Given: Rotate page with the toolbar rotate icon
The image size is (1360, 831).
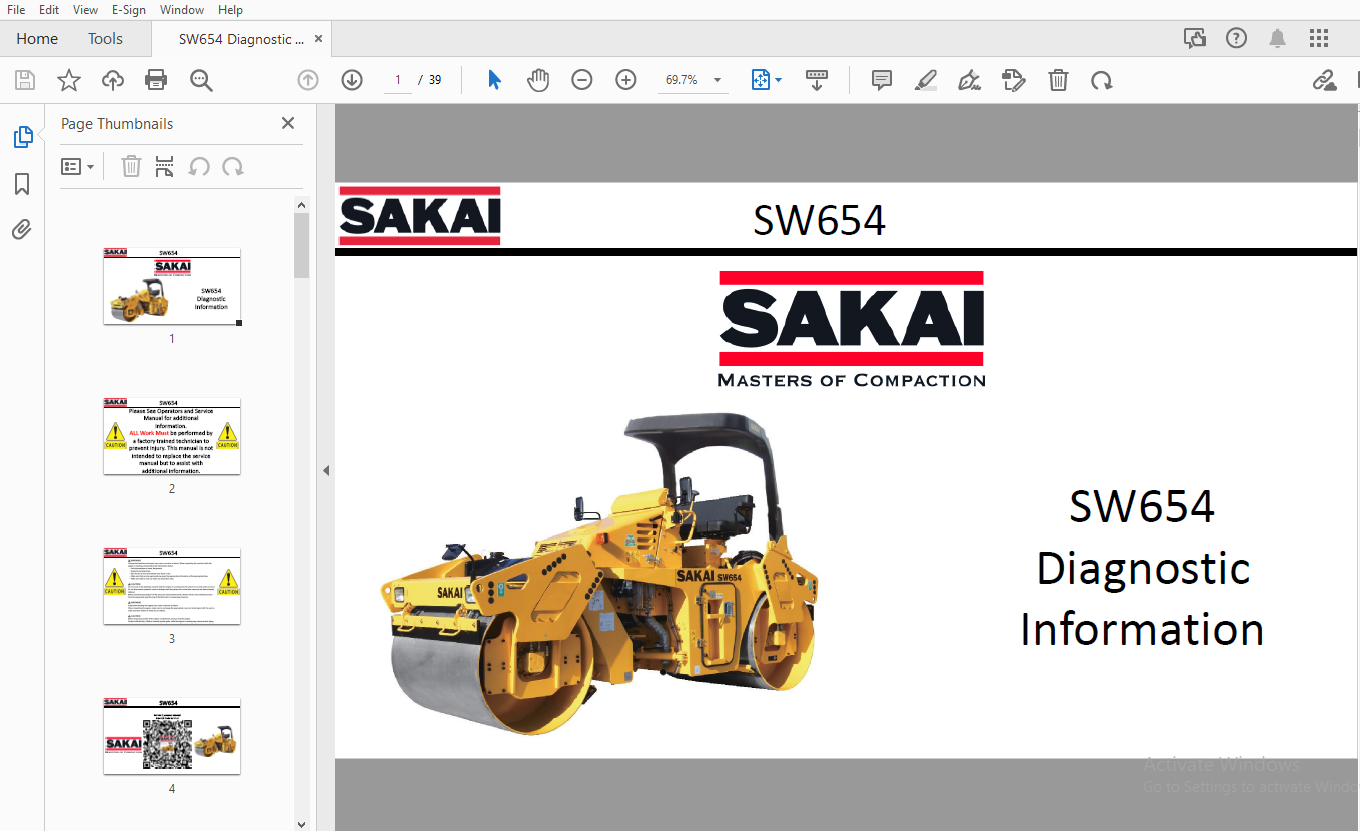Looking at the screenshot, I should [1102, 80].
